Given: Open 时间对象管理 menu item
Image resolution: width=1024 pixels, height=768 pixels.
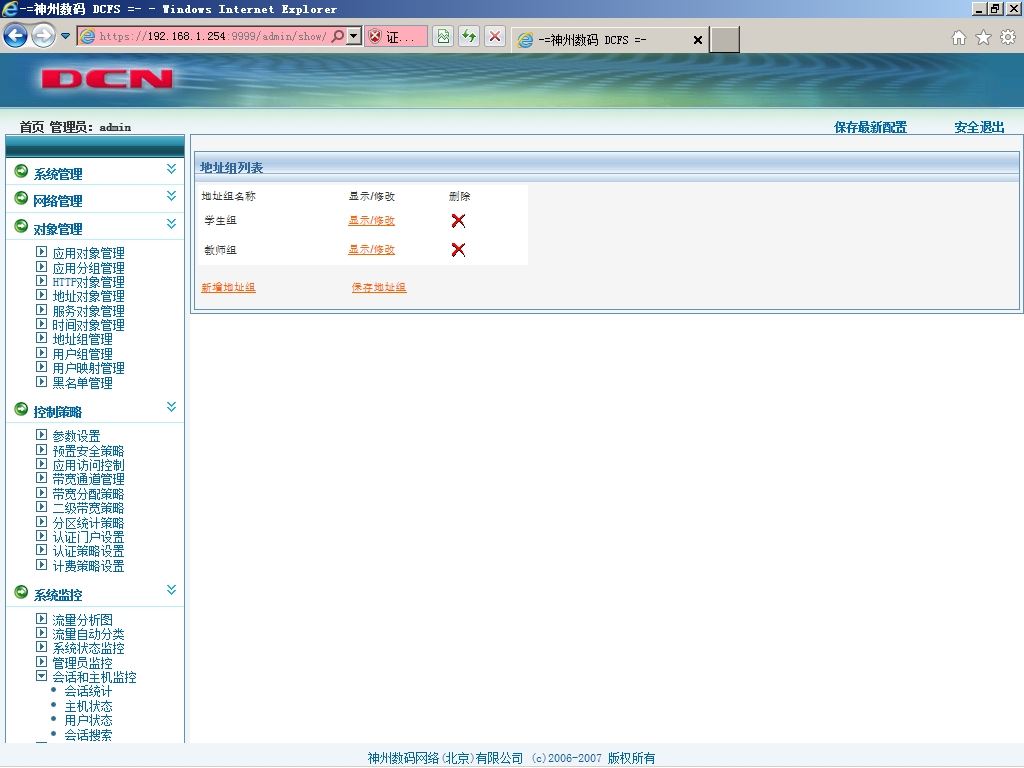Looking at the screenshot, I should click(88, 325).
